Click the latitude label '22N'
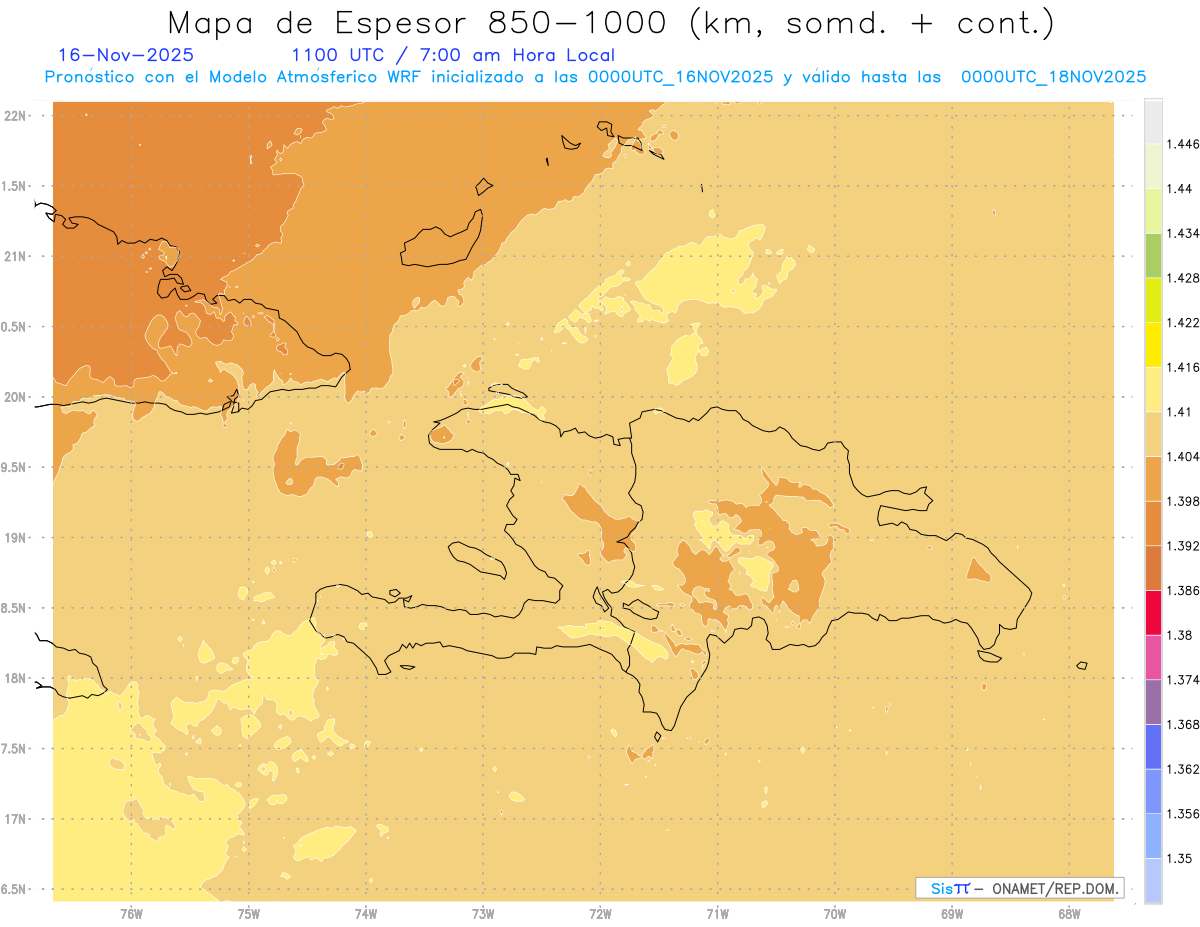This screenshot has width=1200, height=927. (16, 116)
